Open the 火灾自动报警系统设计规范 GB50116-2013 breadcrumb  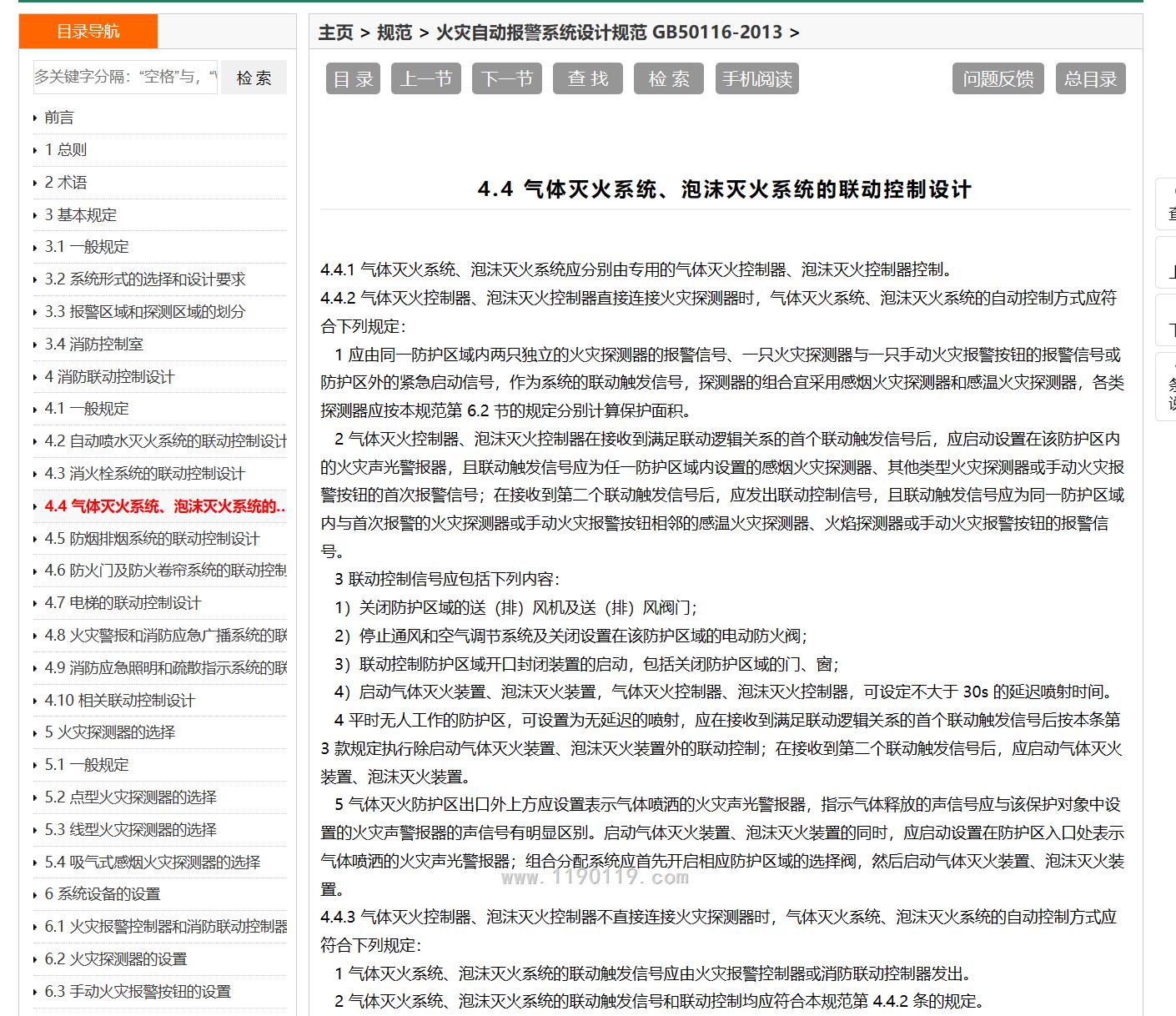tap(609, 33)
